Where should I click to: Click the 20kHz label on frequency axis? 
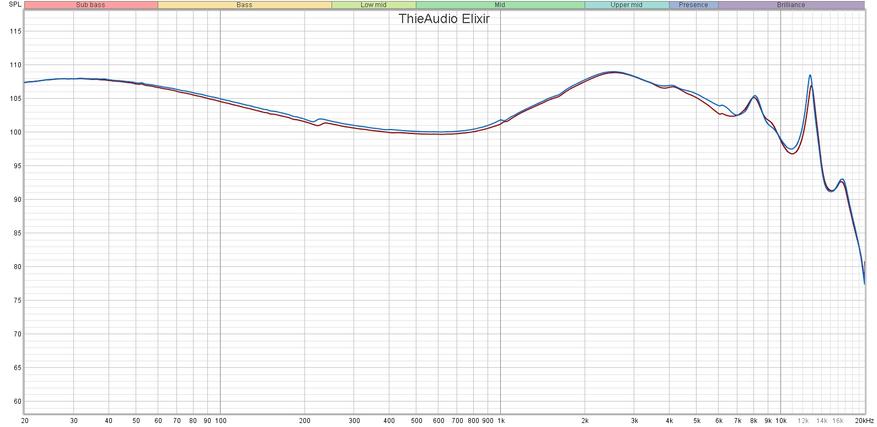[864, 421]
